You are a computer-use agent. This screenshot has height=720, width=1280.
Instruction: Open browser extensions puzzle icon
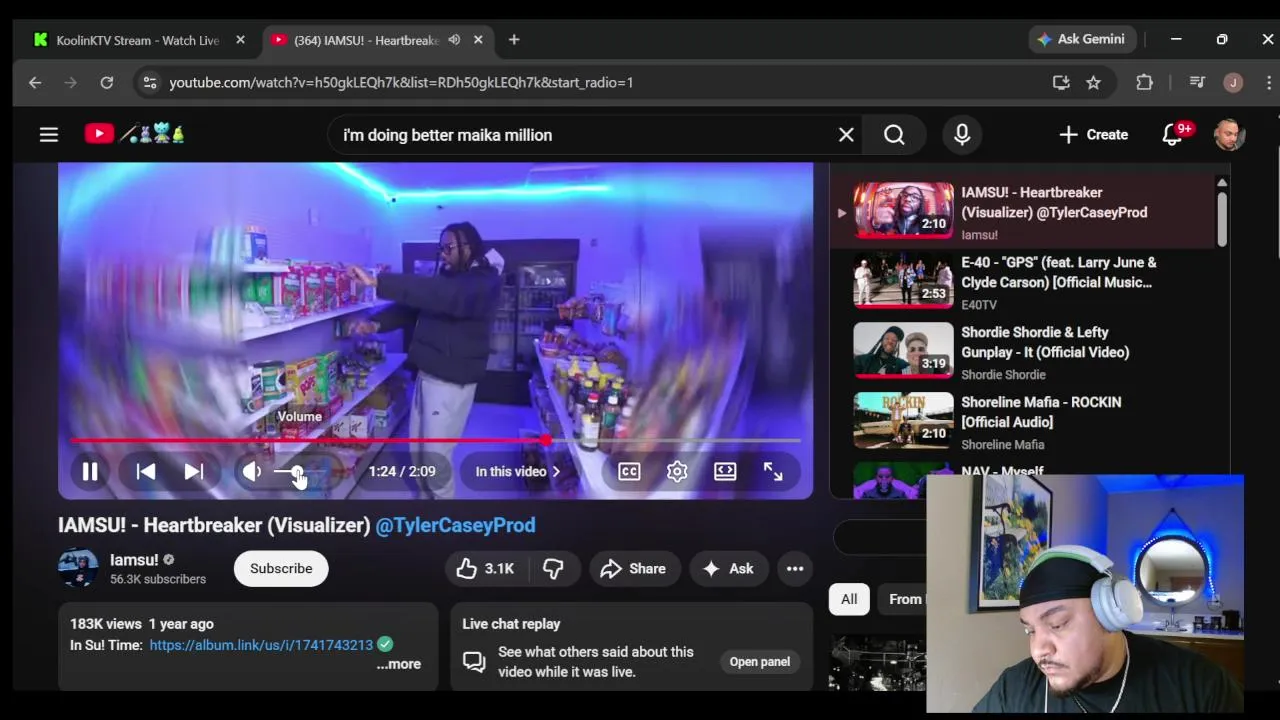[1145, 83]
